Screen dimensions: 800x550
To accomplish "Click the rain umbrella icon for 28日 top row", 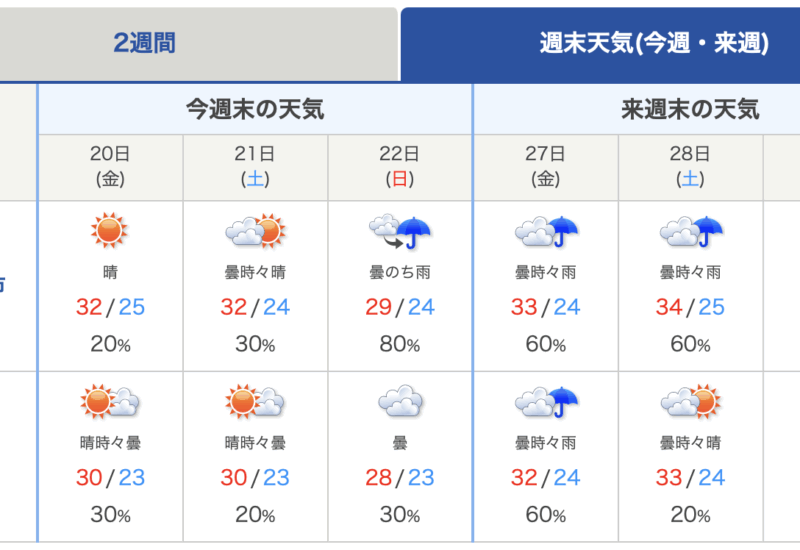I will tap(691, 232).
